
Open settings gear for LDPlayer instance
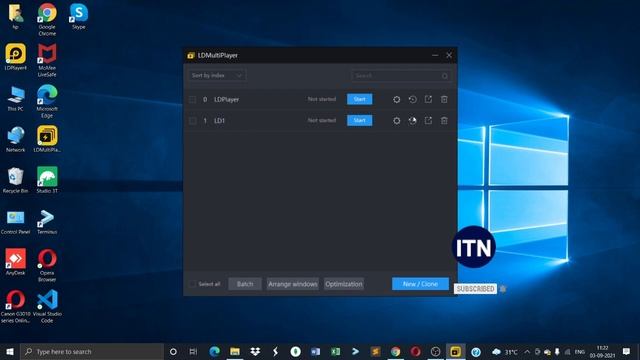396,99
